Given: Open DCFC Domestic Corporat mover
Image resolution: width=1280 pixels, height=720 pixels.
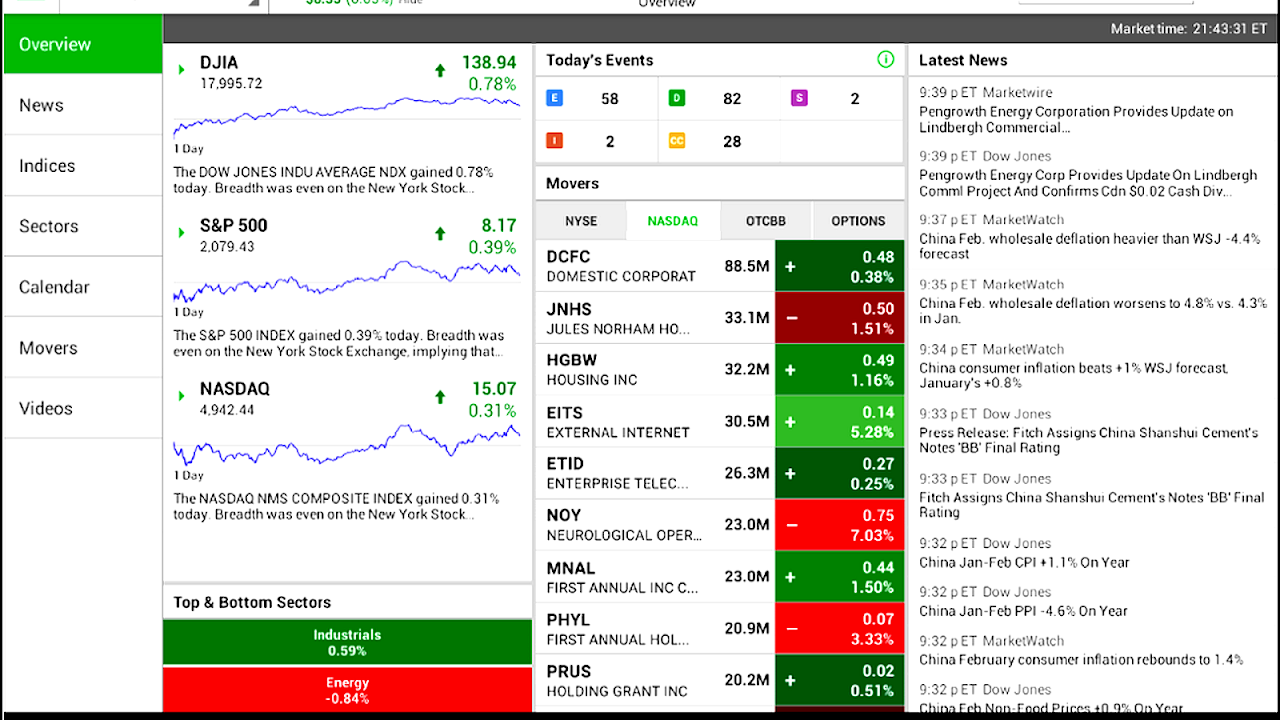Looking at the screenshot, I should coord(719,266).
